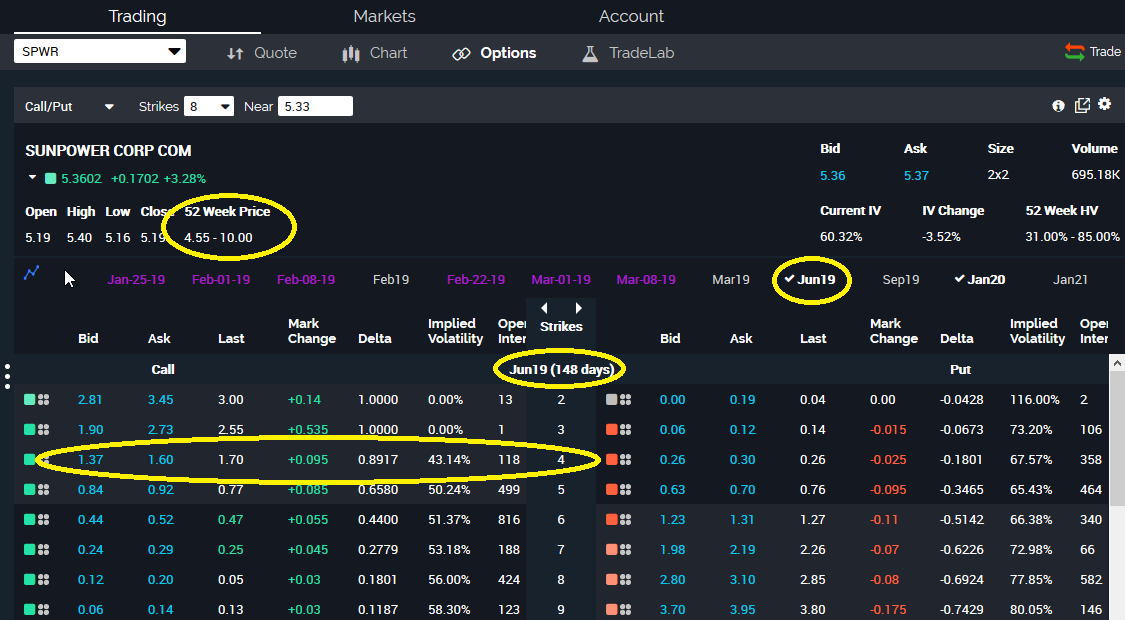The image size is (1125, 620).
Task: Click the 5.37 ask quote
Action: (x=916, y=176)
